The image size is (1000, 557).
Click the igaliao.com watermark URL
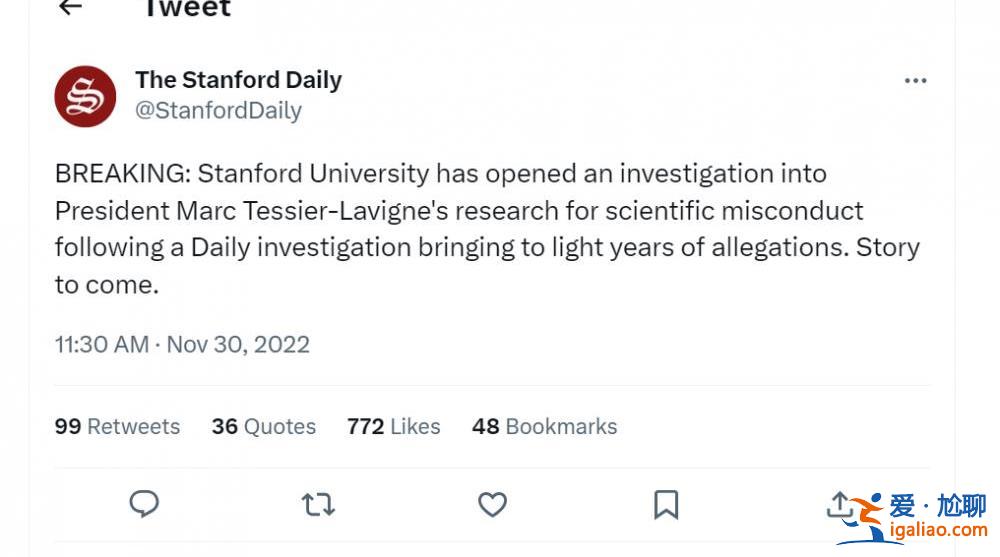click(x=938, y=530)
